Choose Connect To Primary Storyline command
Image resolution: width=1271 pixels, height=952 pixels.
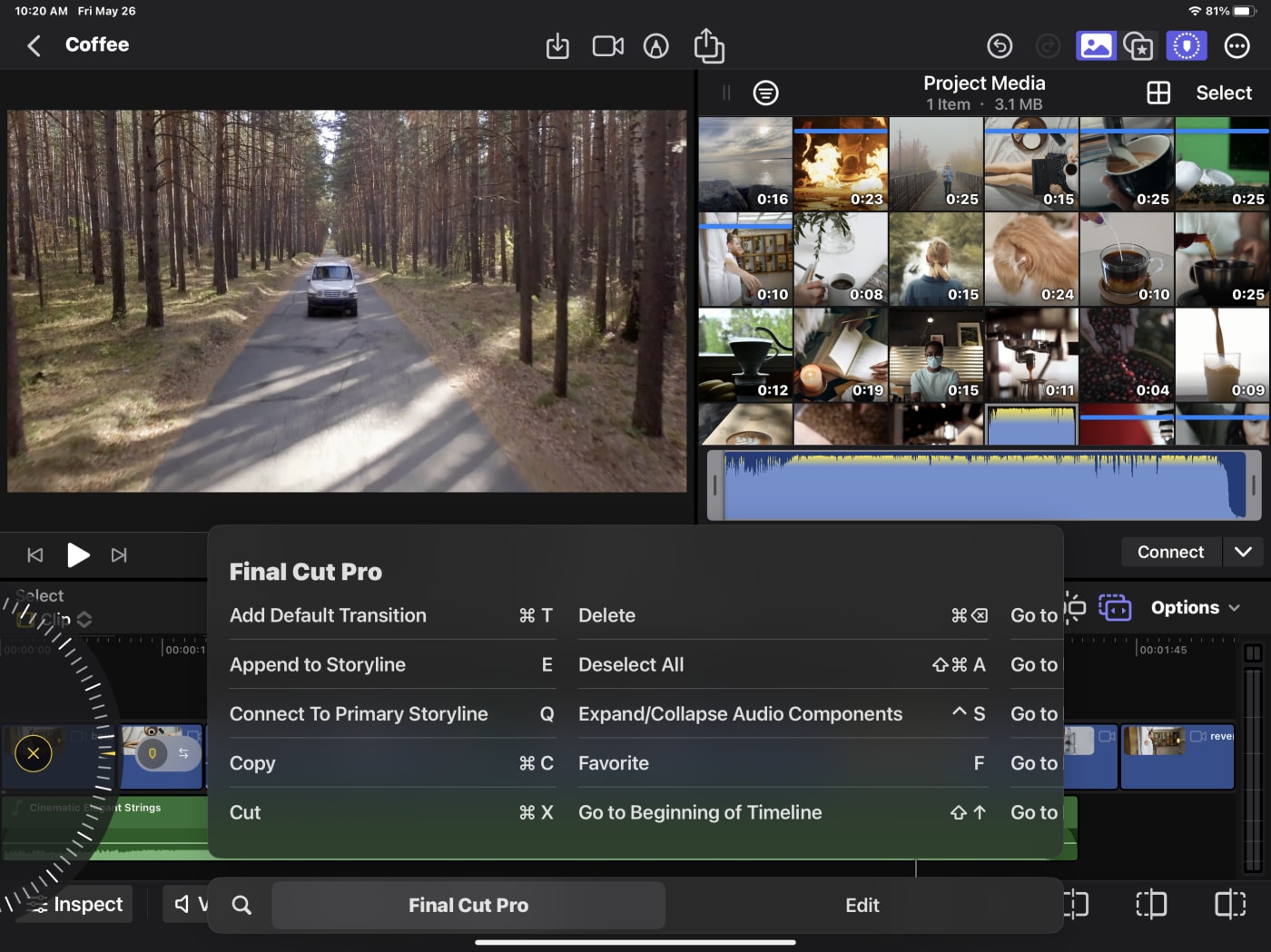point(391,714)
